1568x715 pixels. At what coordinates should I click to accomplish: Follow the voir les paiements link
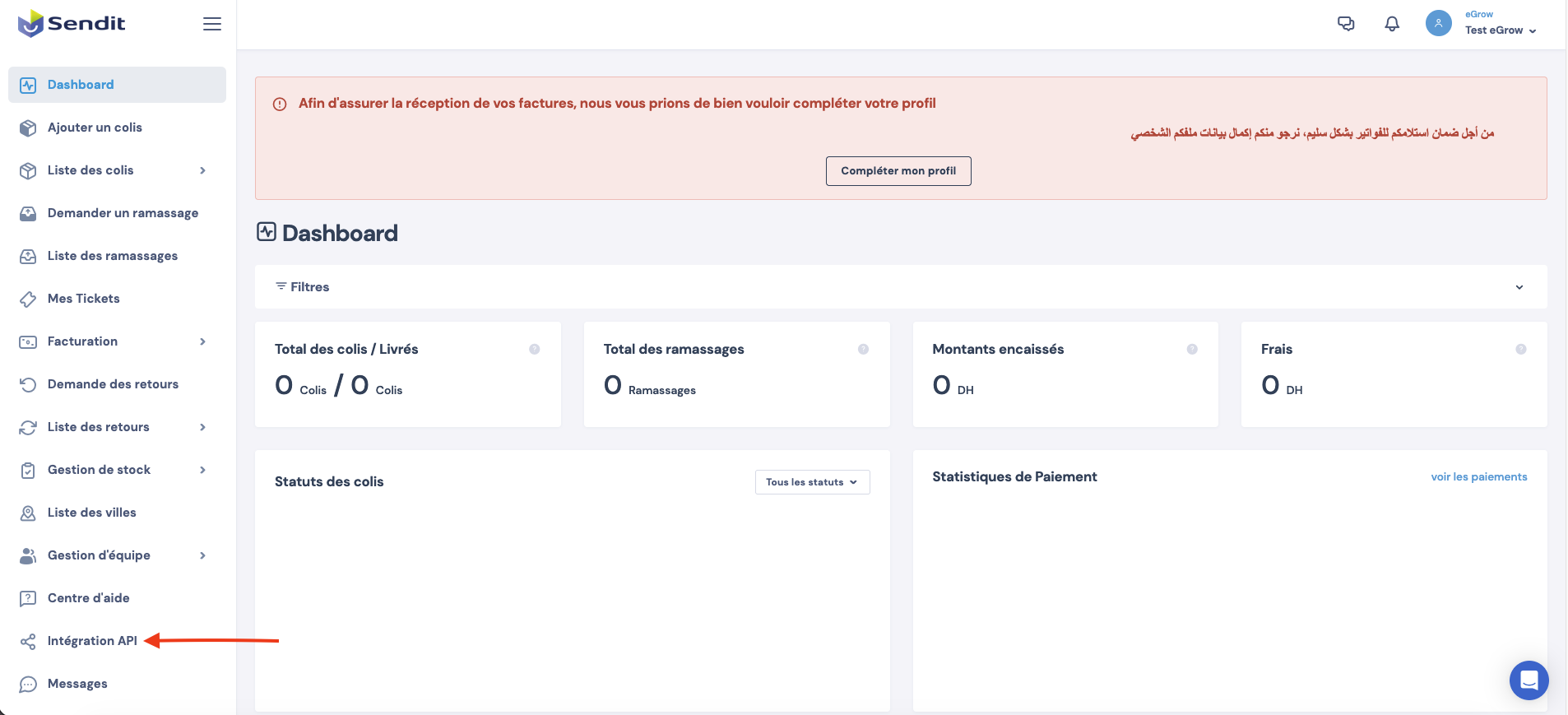pyautogui.click(x=1478, y=477)
